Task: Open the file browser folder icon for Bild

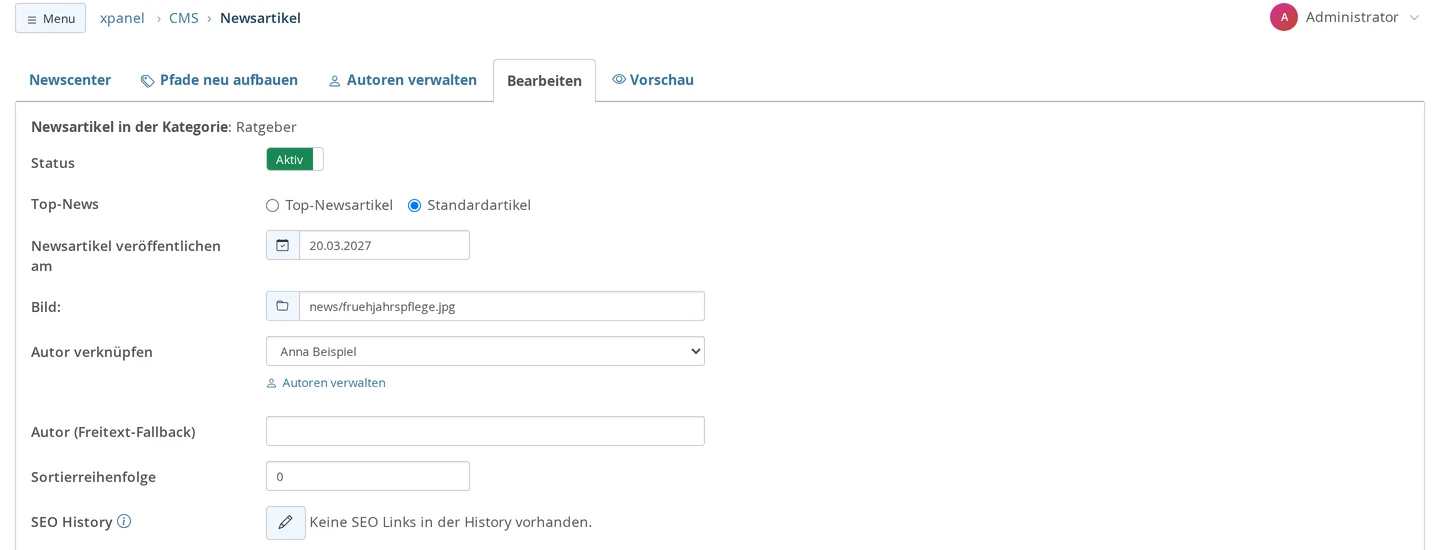Action: (283, 306)
